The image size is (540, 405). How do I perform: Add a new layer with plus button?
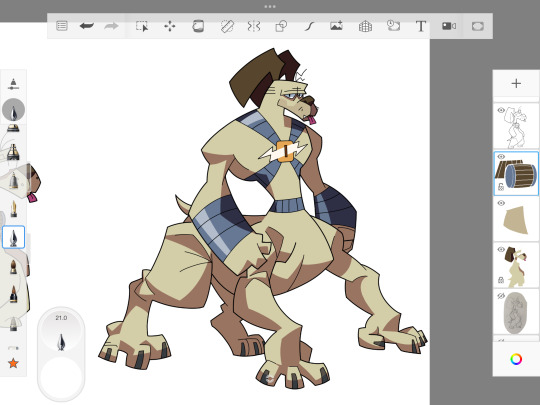516,83
